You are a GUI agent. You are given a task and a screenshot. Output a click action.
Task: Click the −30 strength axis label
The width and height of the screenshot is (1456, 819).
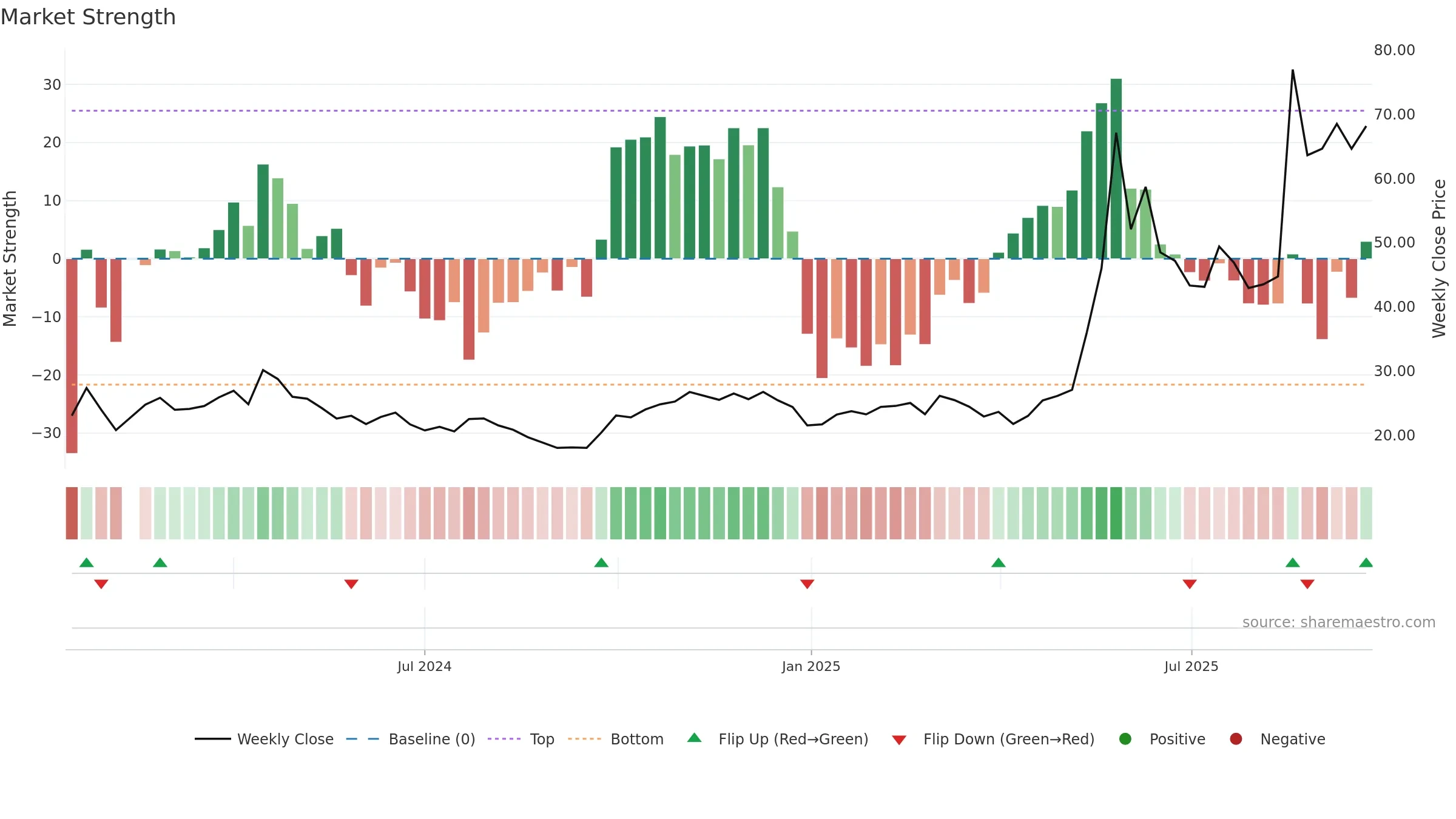(x=46, y=433)
